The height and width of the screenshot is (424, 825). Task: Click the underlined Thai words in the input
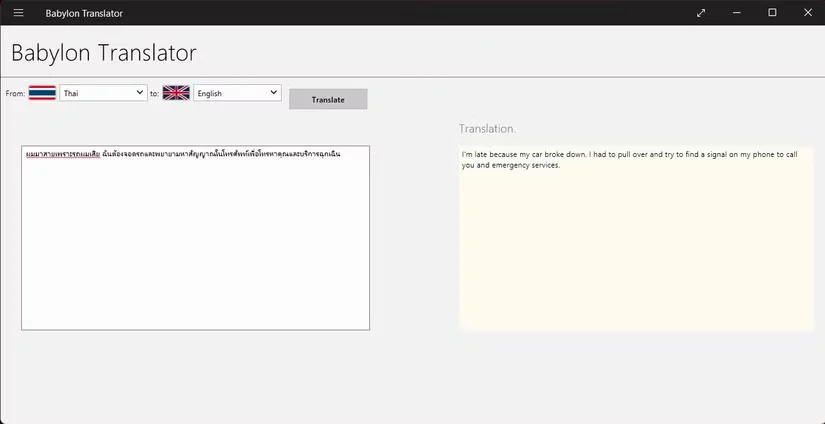63,155
